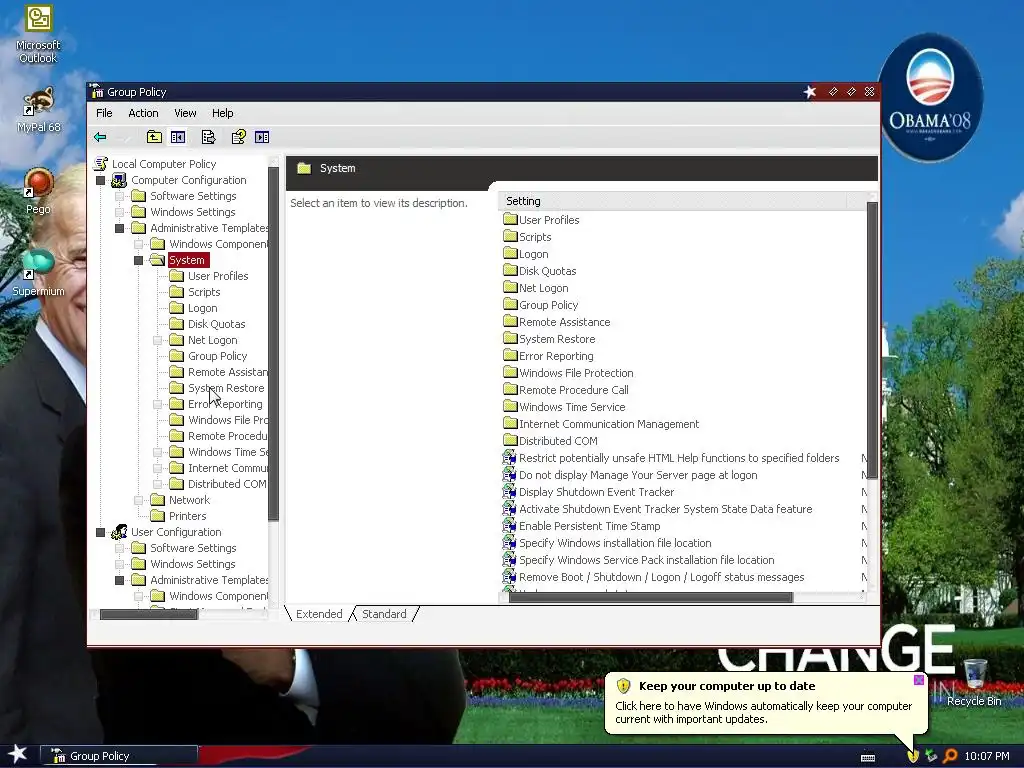The height and width of the screenshot is (768, 1024).
Task: Click the taskbar clock showing 10:07 PM
Action: pos(987,756)
